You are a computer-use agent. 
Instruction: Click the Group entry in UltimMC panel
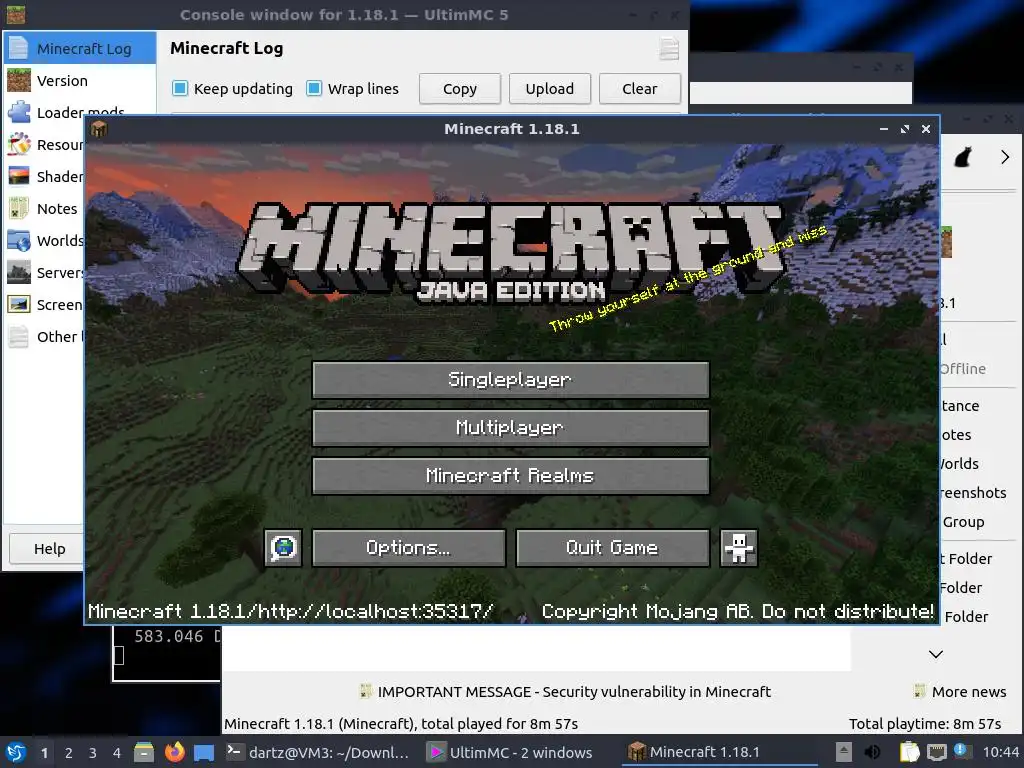[963, 522]
